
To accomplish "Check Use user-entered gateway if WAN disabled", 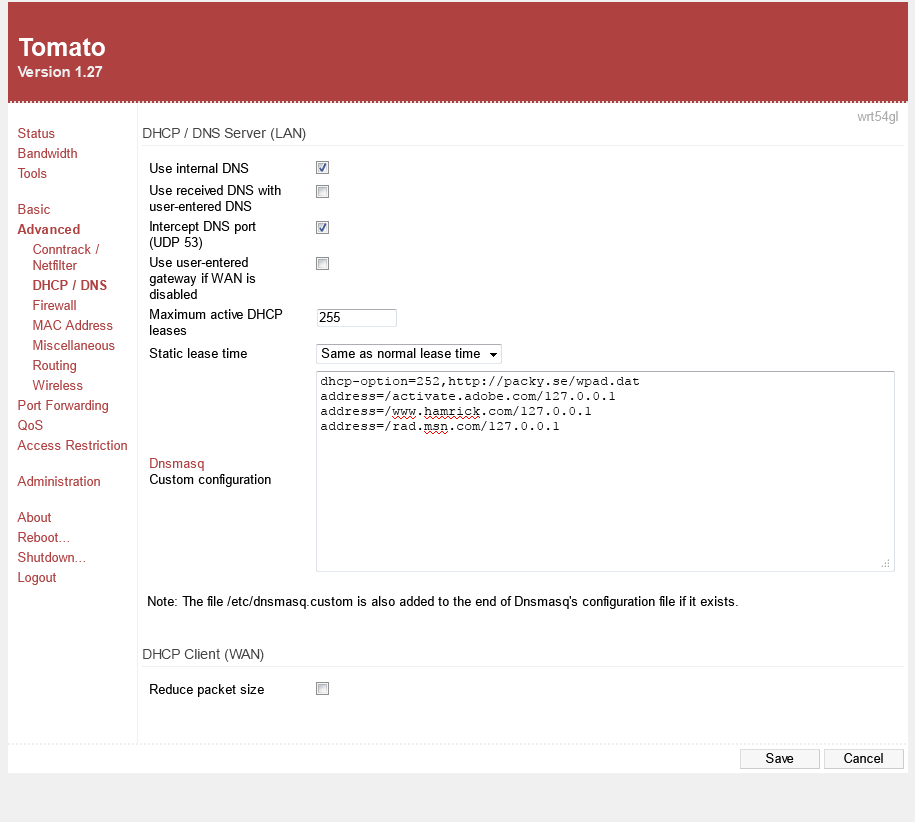I will click(x=322, y=264).
